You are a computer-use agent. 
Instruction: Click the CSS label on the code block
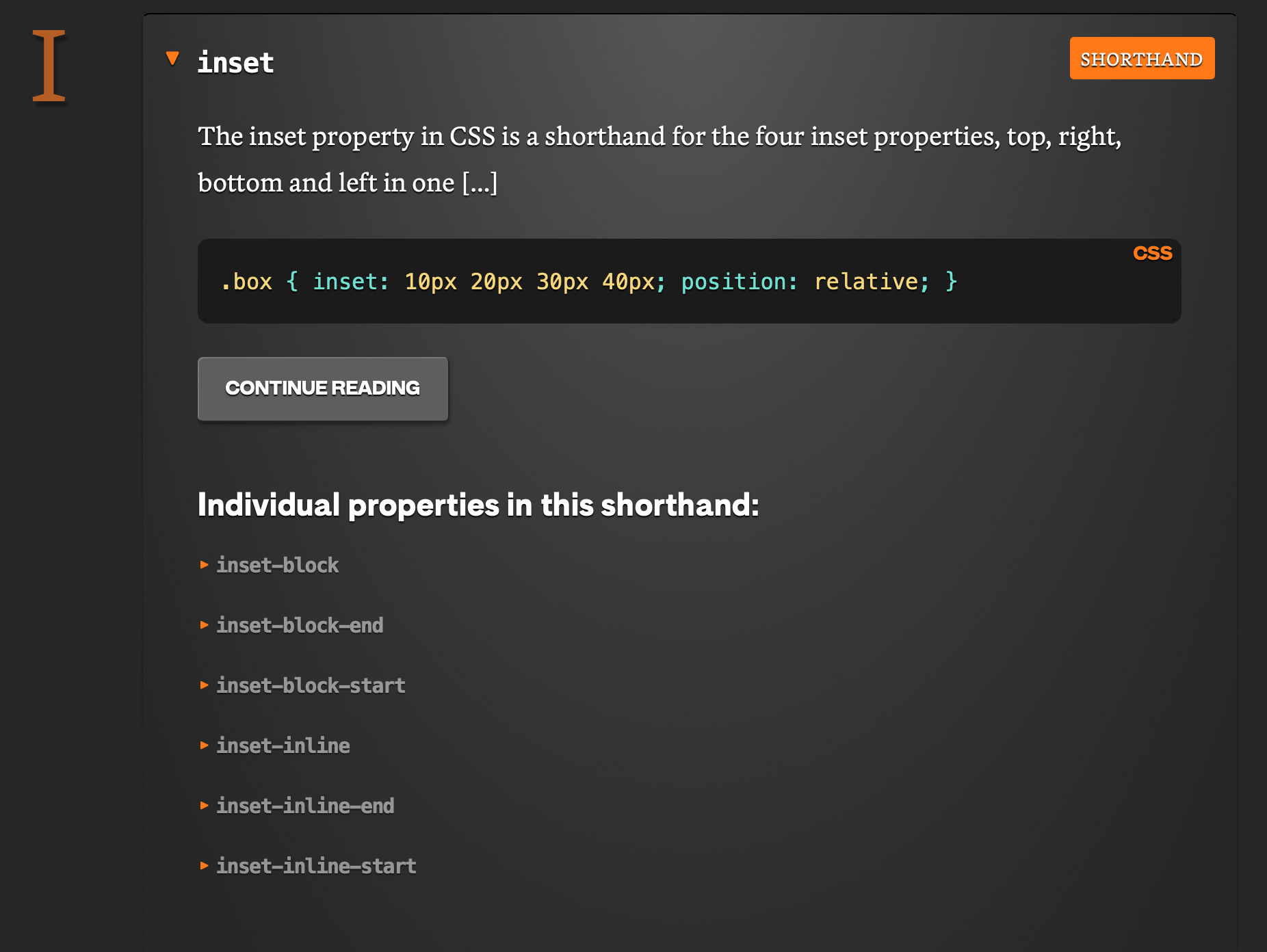pos(1152,253)
